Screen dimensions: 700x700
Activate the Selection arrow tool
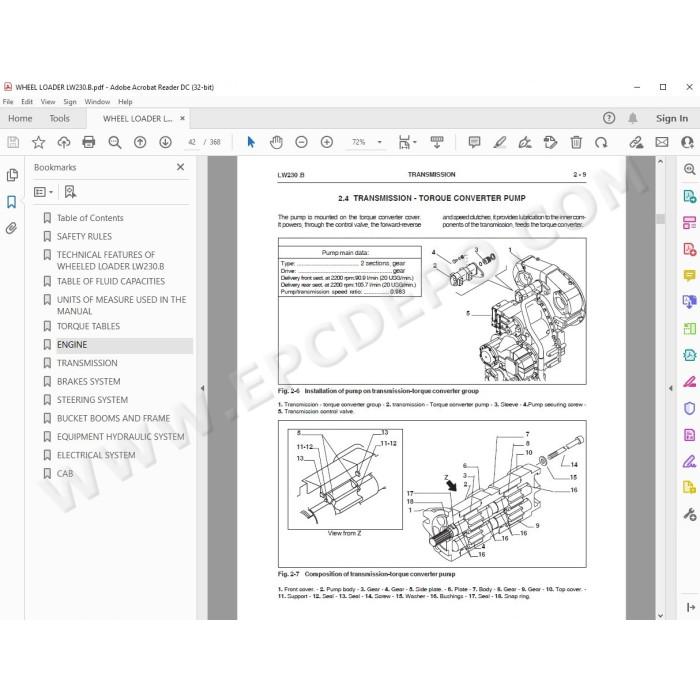pyautogui.click(x=251, y=142)
